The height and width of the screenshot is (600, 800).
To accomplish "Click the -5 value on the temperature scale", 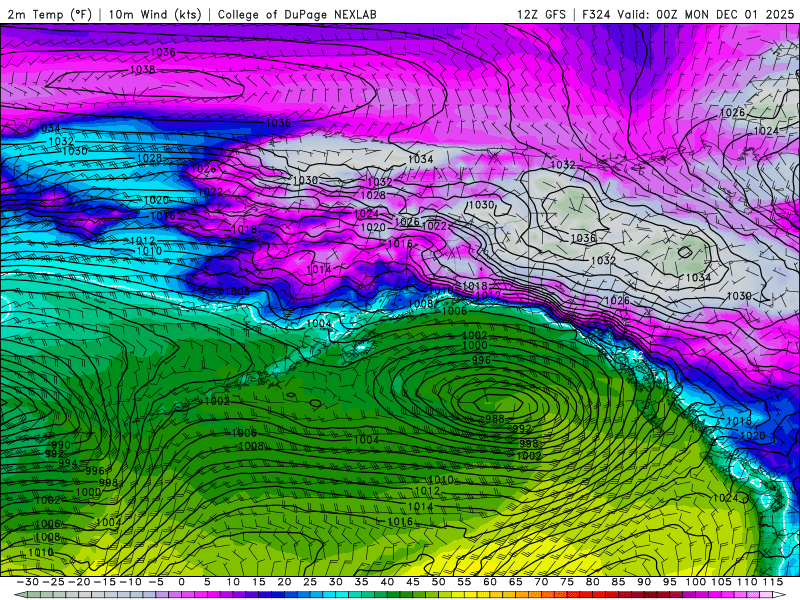I will tap(156, 582).
